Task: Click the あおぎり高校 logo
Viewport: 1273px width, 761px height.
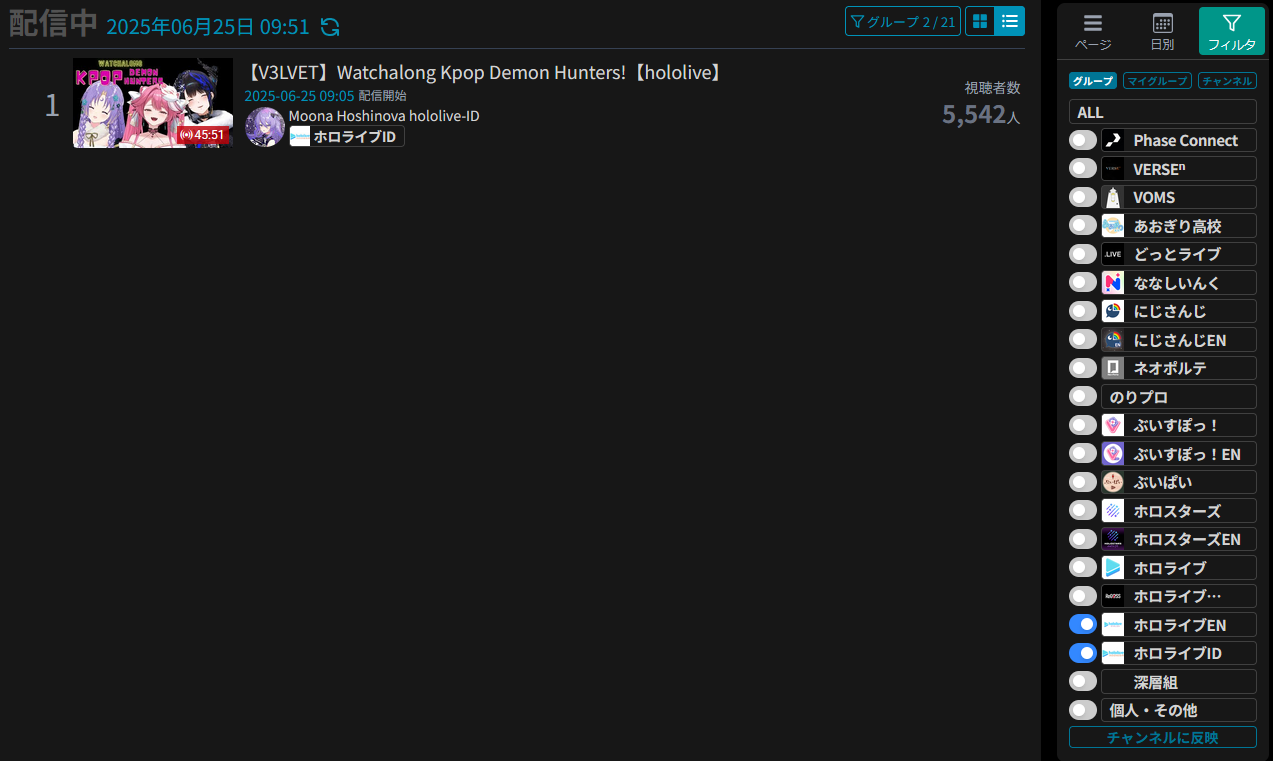Action: [1113, 226]
